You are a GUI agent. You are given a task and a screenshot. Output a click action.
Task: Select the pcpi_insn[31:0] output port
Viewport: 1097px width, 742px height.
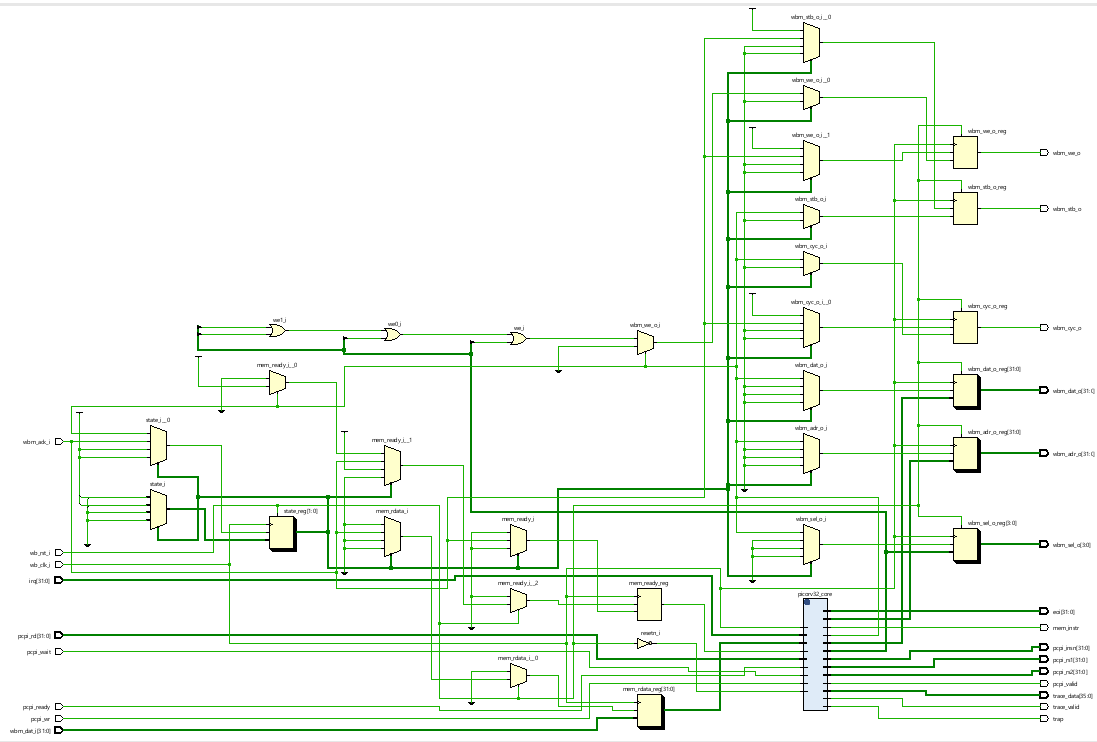[1045, 647]
